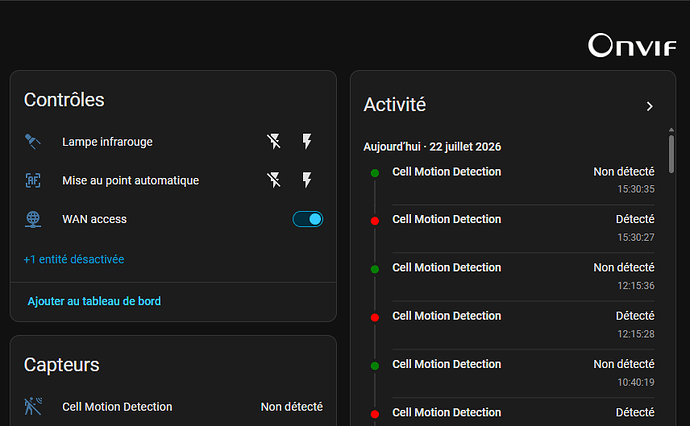Click the green marker for 15:30:35 entry
690x426 pixels.
(375, 173)
